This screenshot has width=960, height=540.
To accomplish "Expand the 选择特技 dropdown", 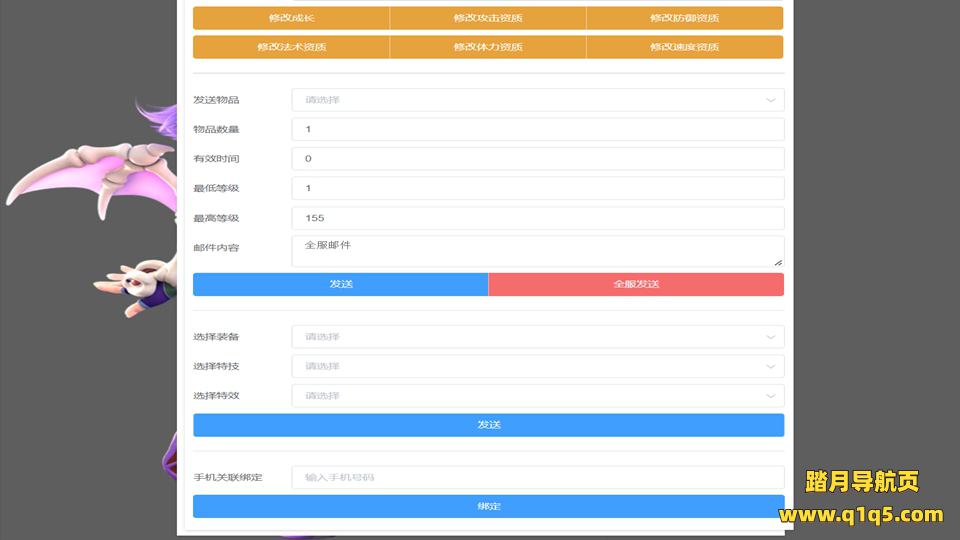I will click(537, 366).
